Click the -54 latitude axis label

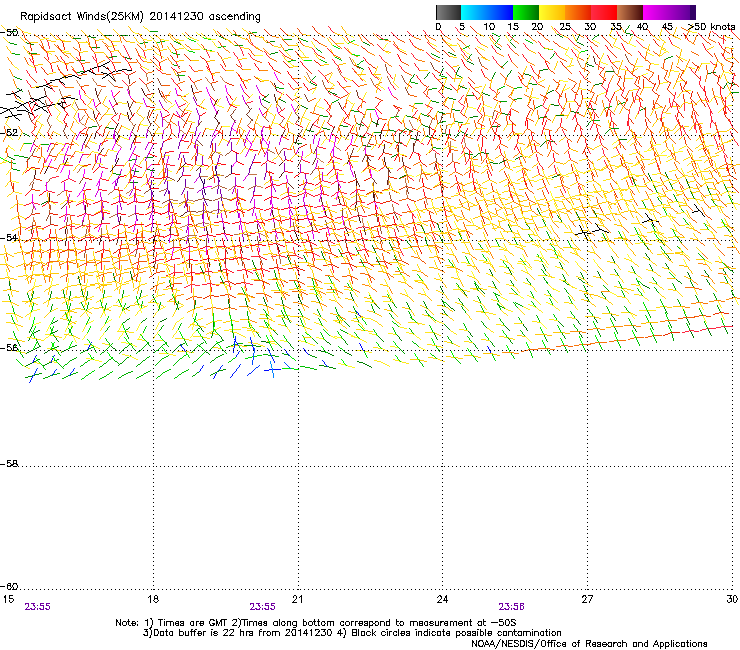click(x=9, y=237)
